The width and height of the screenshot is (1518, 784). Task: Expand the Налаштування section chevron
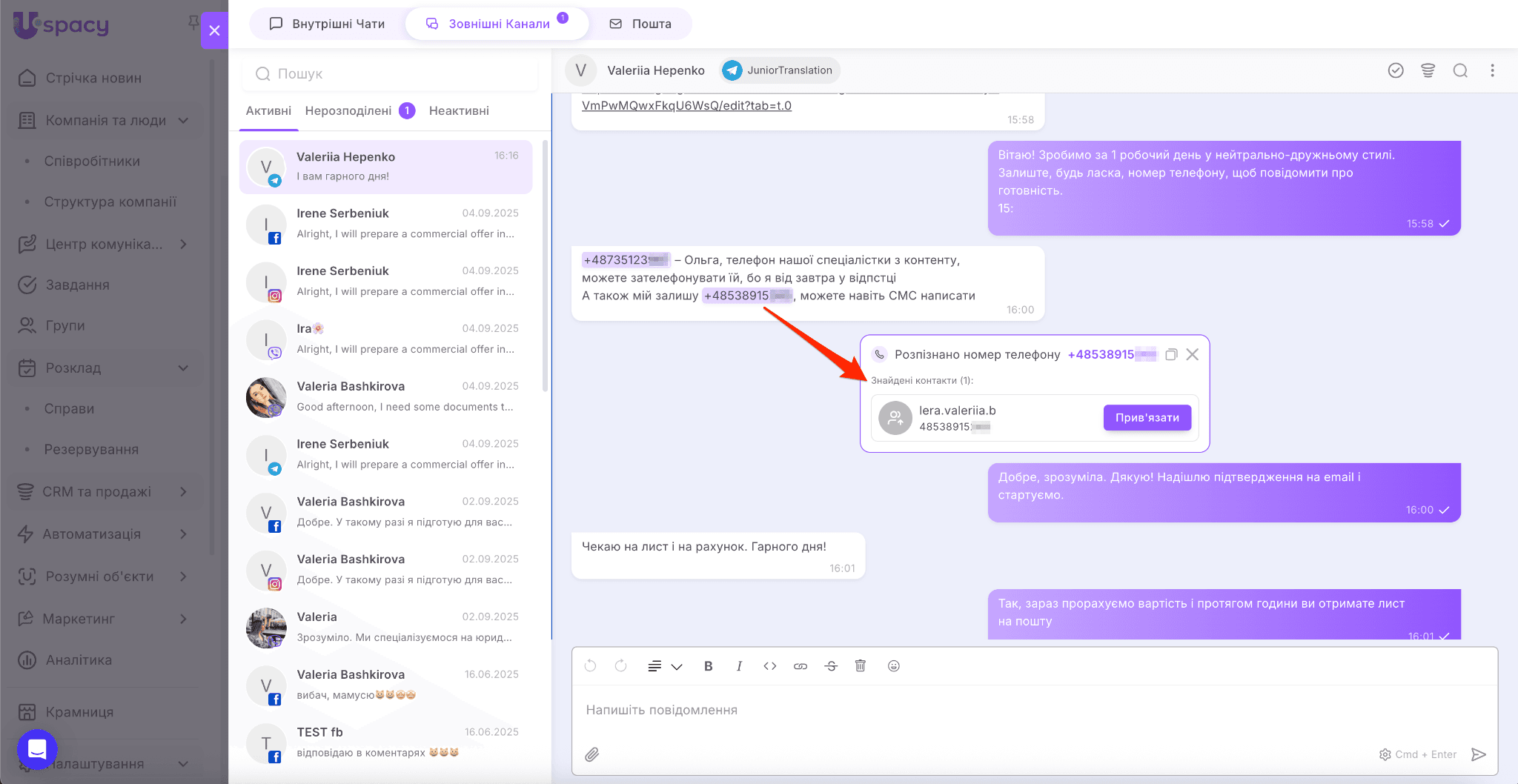(x=184, y=763)
